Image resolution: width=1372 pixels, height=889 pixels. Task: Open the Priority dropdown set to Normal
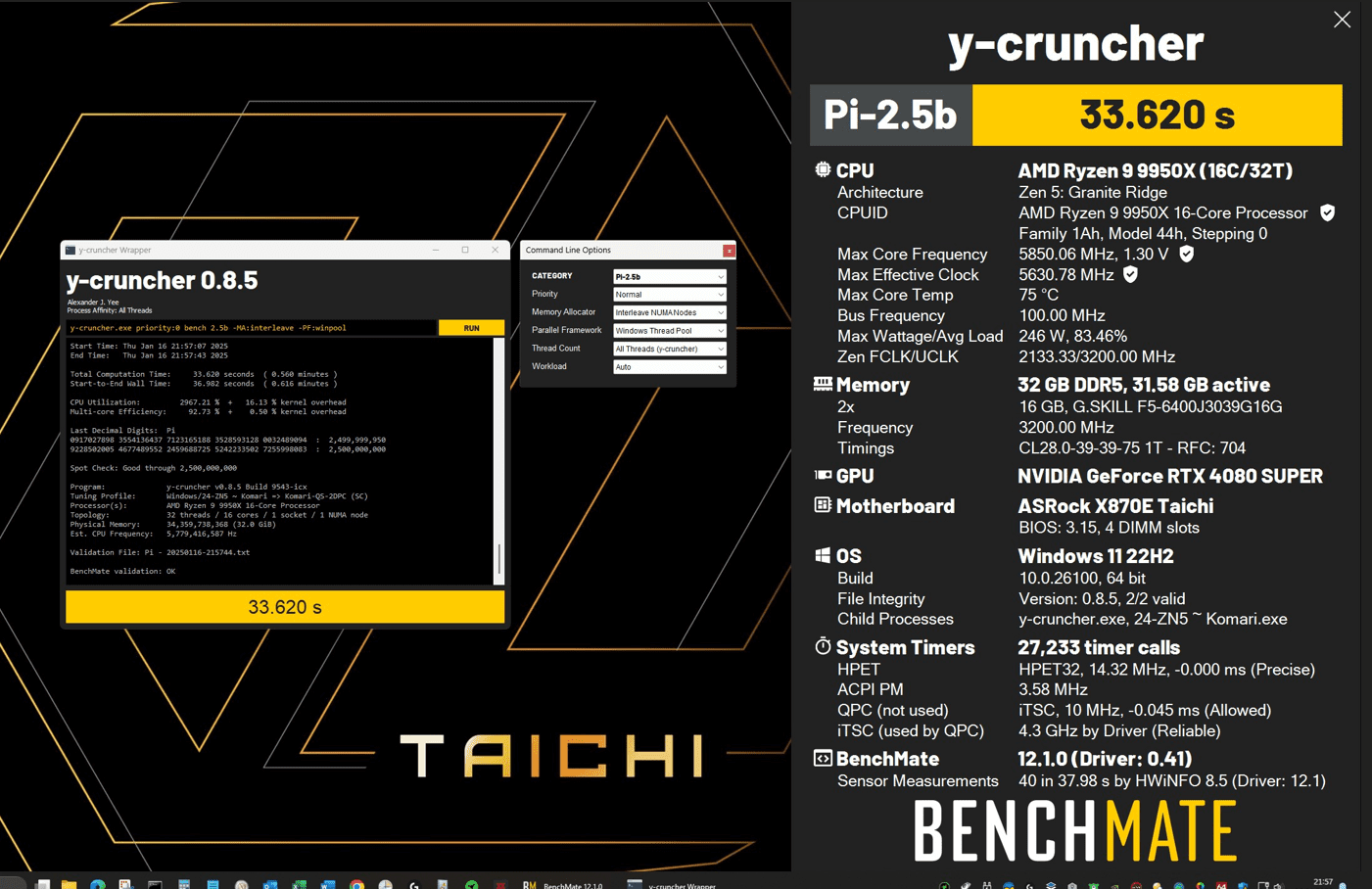point(670,294)
